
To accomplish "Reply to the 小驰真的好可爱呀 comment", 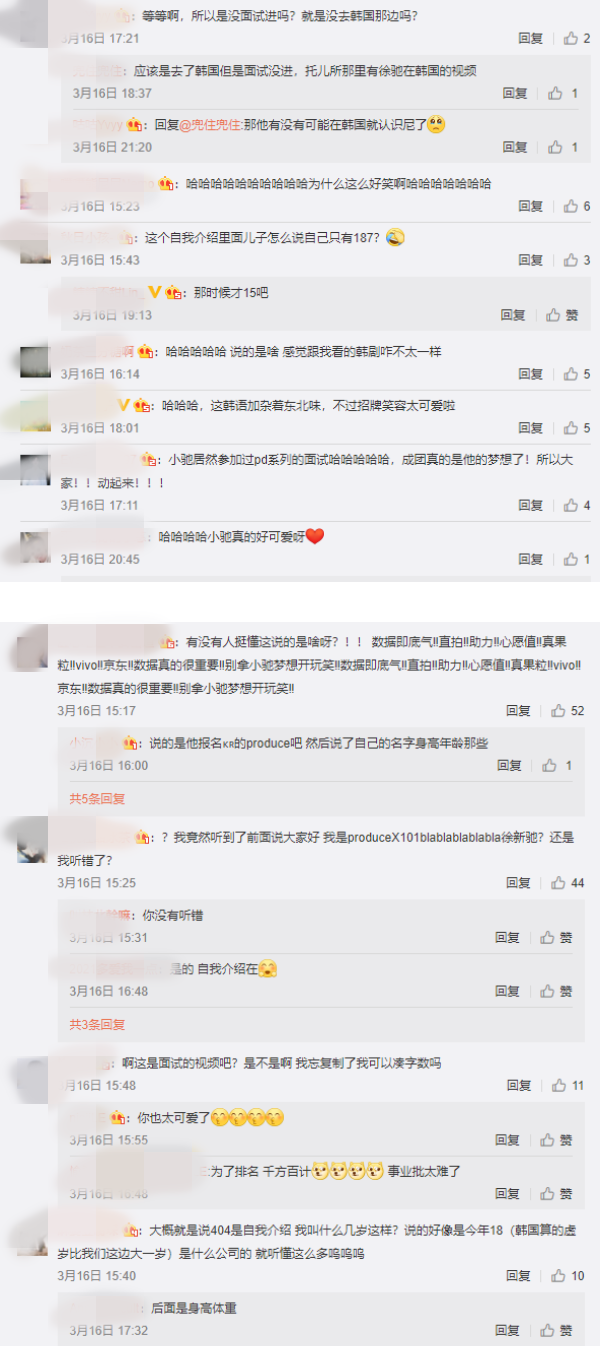I will 531,560.
